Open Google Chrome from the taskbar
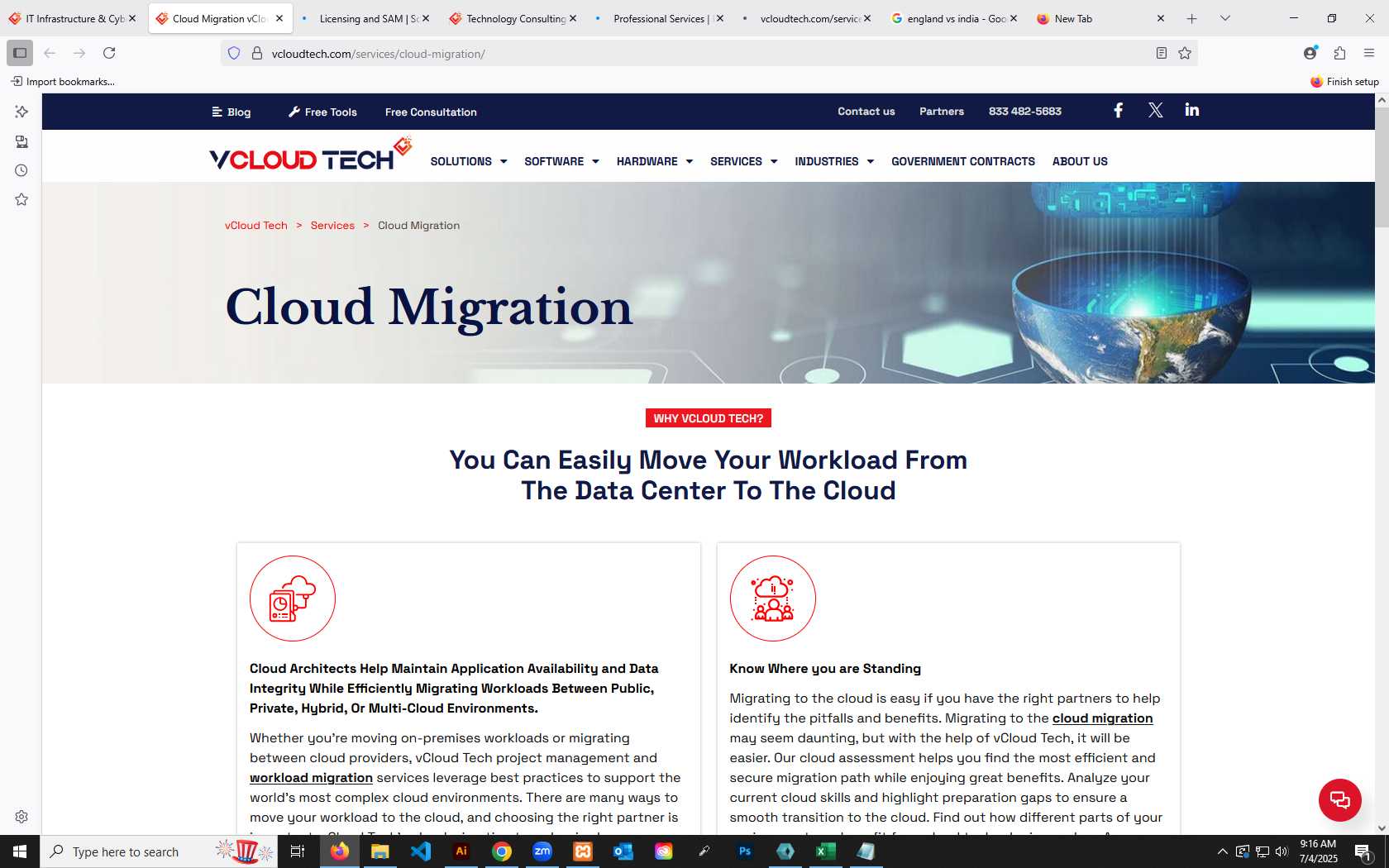This screenshot has width=1389, height=868. click(x=502, y=851)
